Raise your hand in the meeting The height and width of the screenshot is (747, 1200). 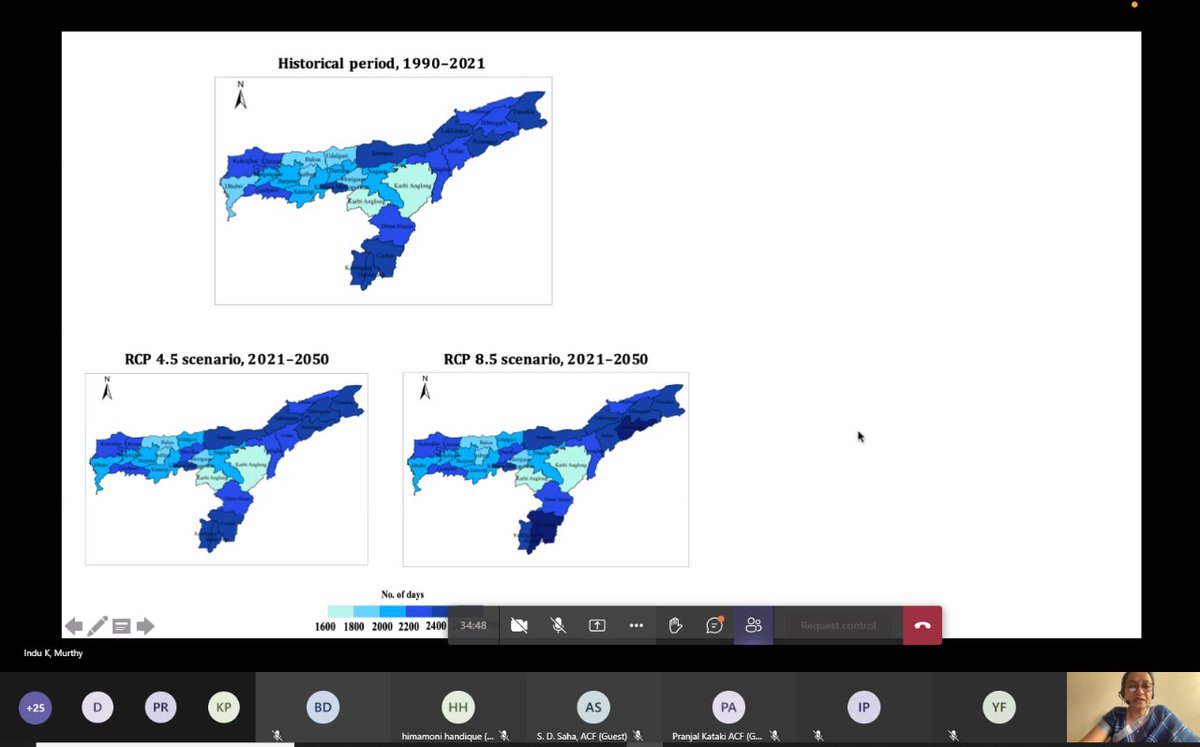pyautogui.click(x=675, y=625)
